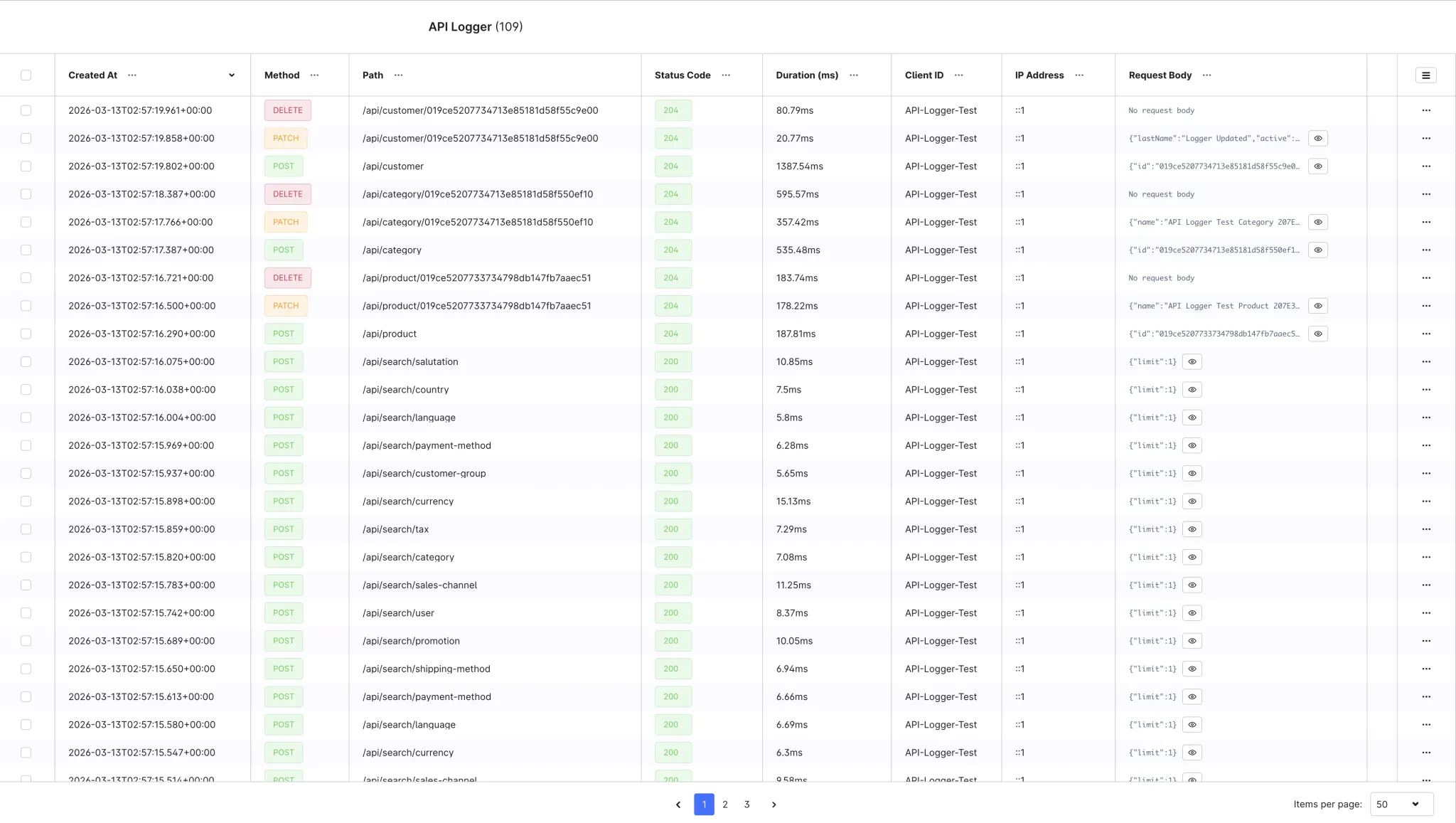Go to page 3
The width and height of the screenshot is (1456, 823).
tap(746, 805)
